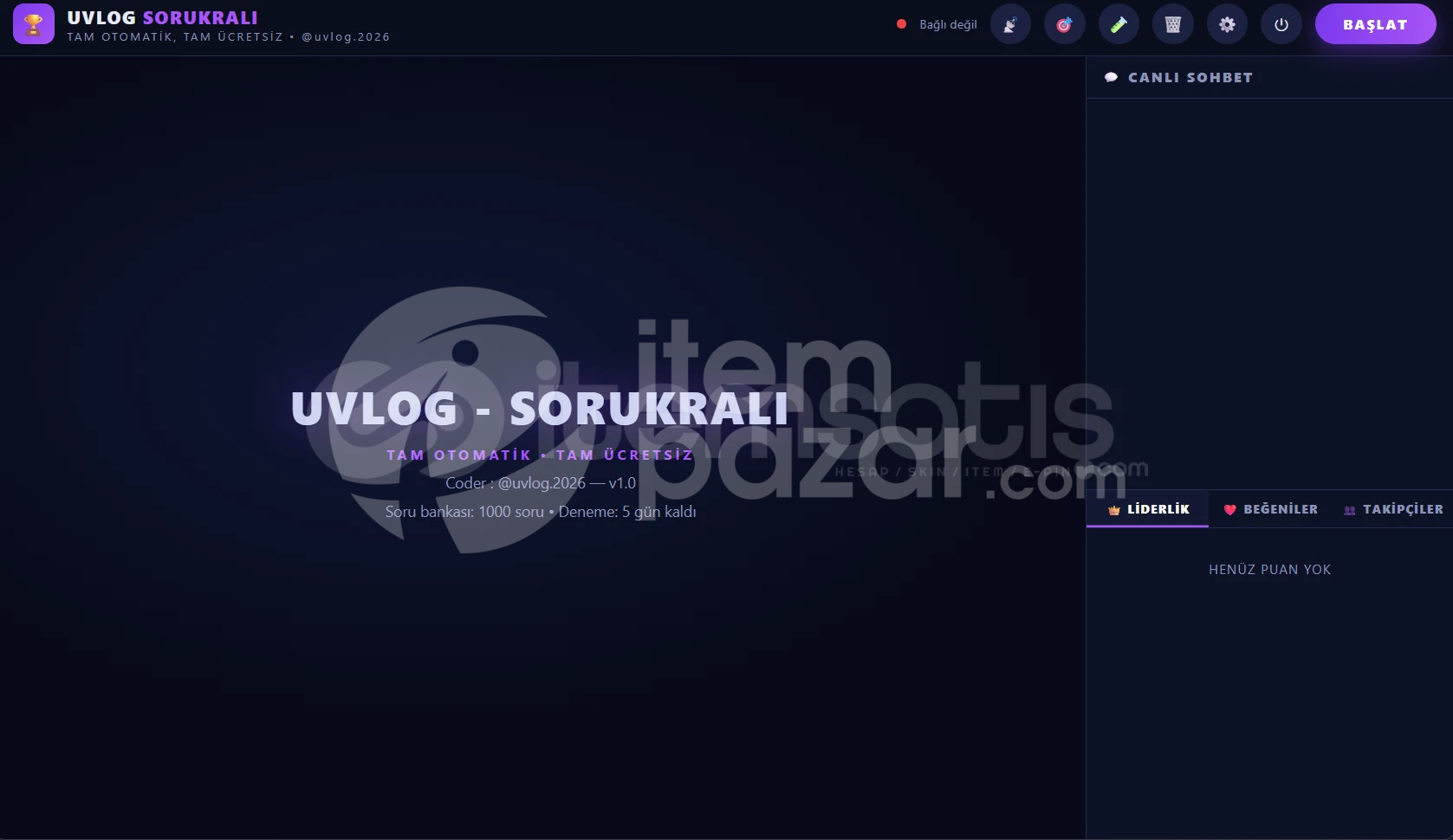Image resolution: width=1453 pixels, height=840 pixels.
Task: Click the header subtitle 'TAM OTOMATİK, TAM ÜCRETSİZ'
Action: click(175, 37)
